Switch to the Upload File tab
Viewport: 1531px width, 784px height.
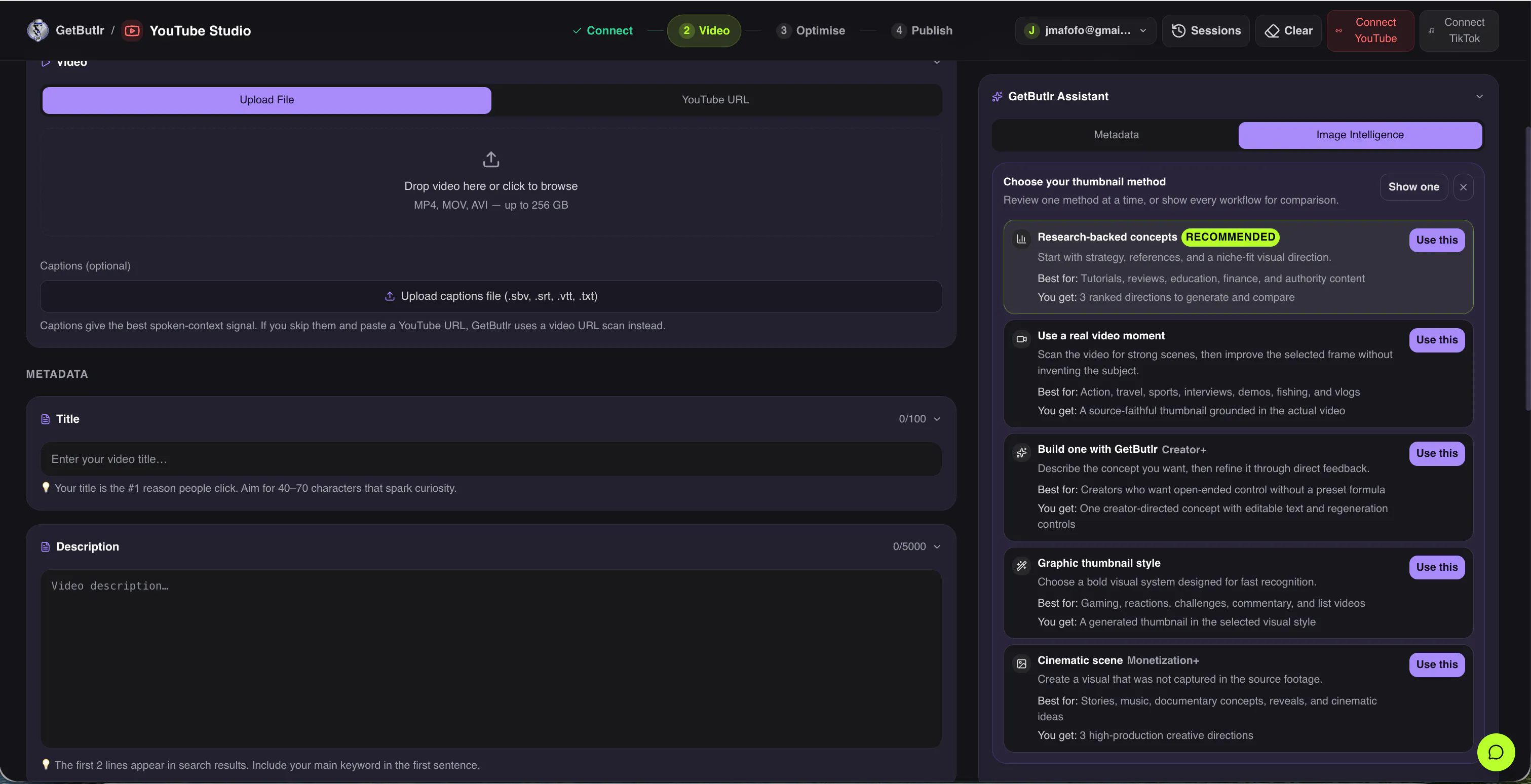click(267, 100)
